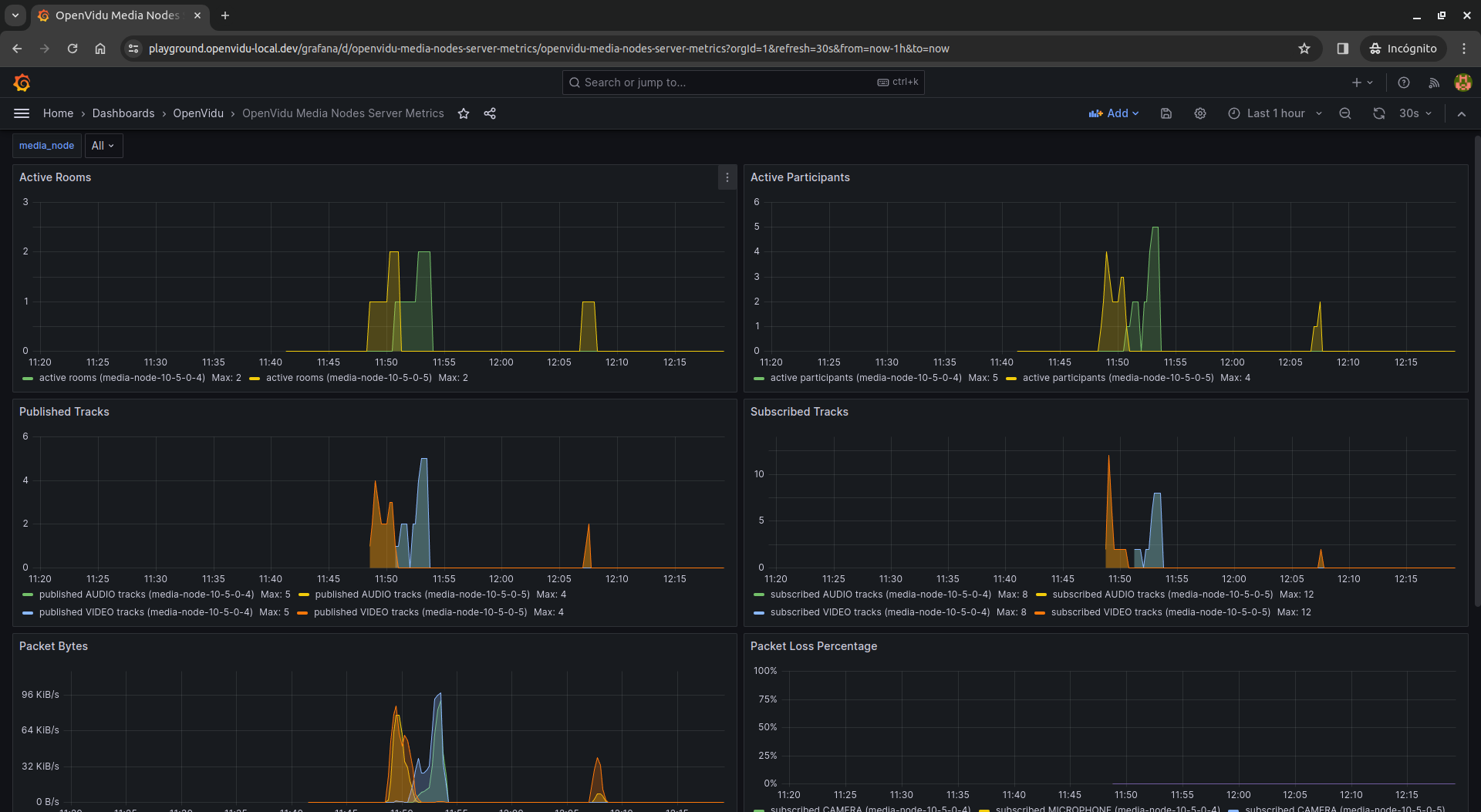Open the news feed icon

1433,83
